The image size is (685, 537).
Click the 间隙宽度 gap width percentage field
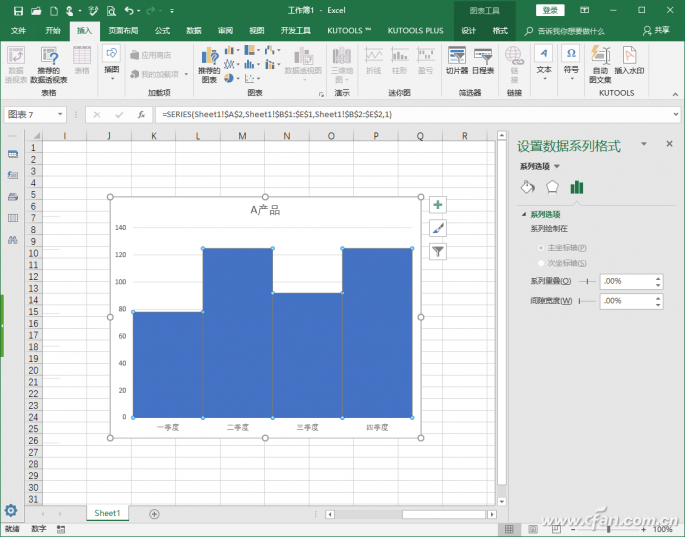[x=624, y=300]
